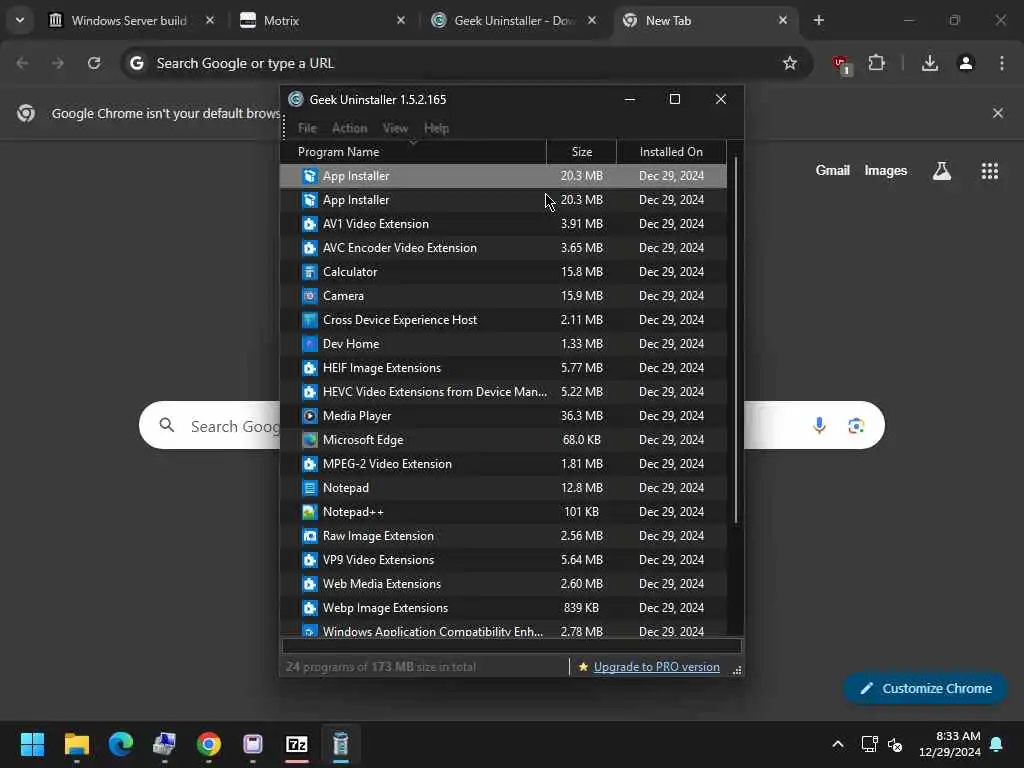Image resolution: width=1024 pixels, height=768 pixels.
Task: Open the Chrome Extensions puzzle icon
Action: 876,63
